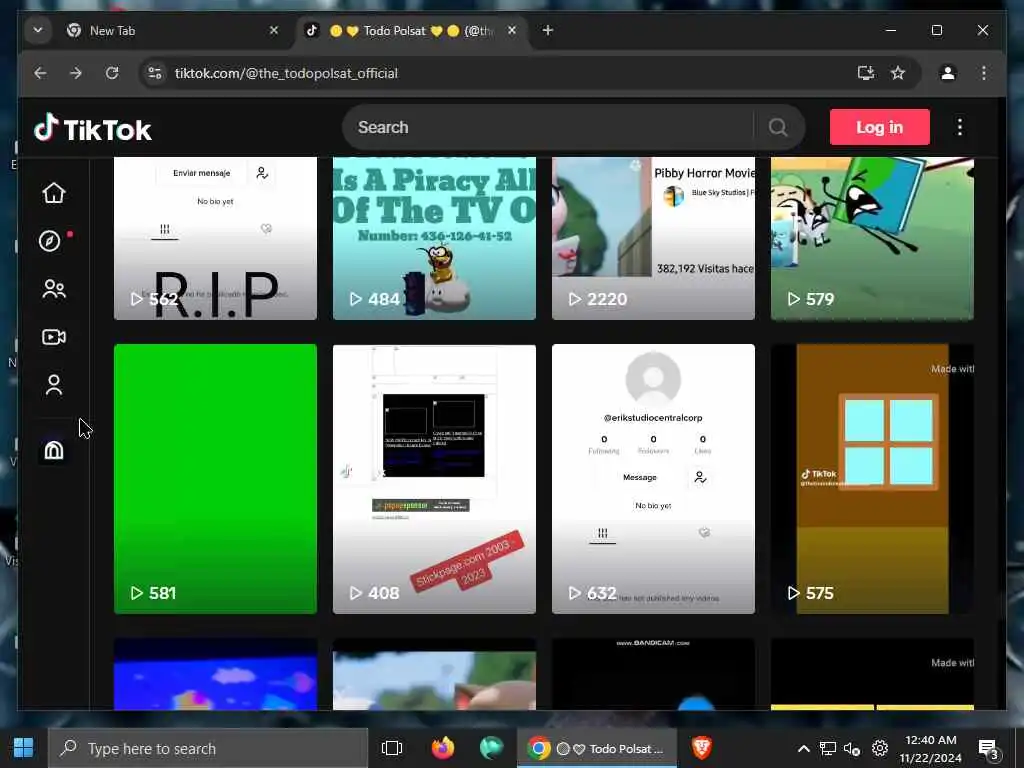1024x768 pixels.
Task: Go forward with the browser forward arrow
Action: click(76, 73)
